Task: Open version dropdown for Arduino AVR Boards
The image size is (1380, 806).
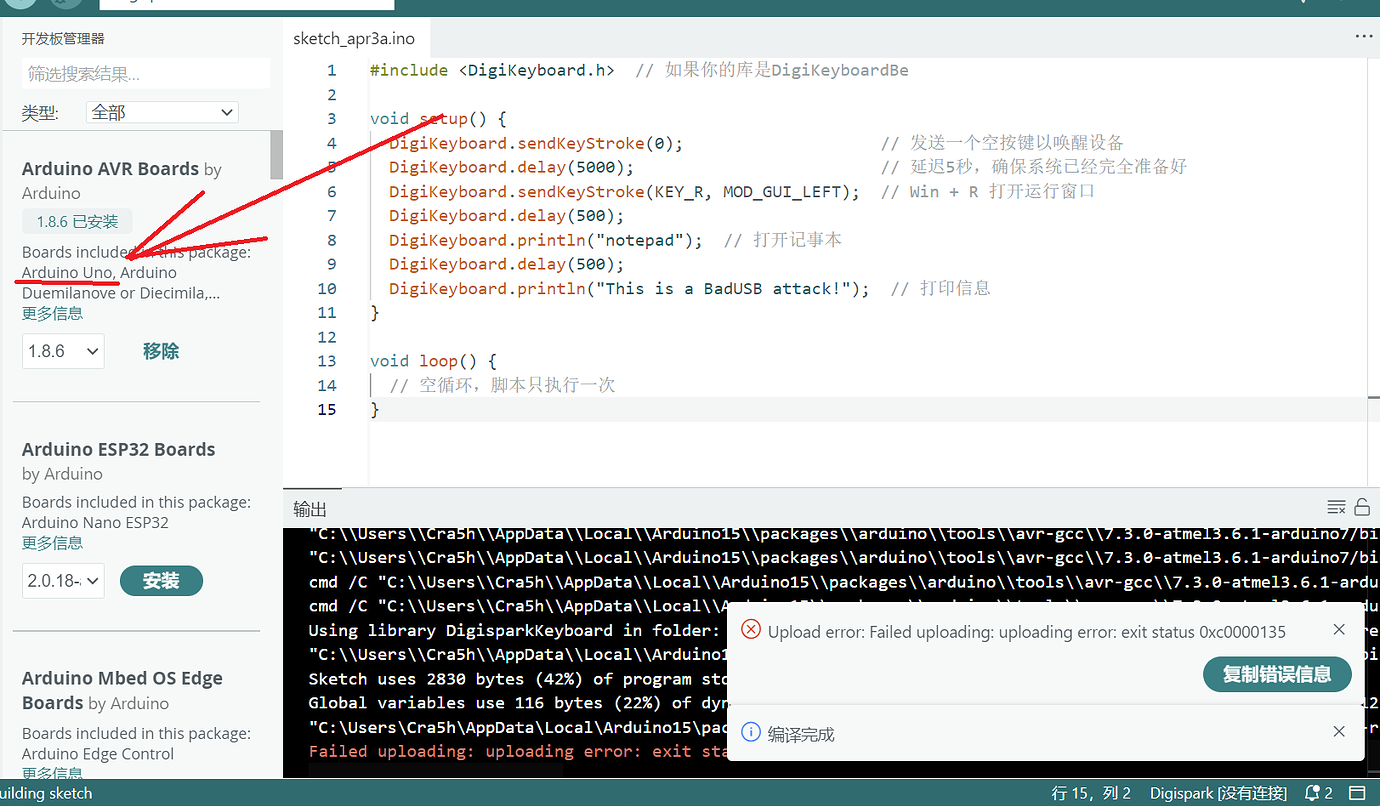Action: click(x=63, y=351)
